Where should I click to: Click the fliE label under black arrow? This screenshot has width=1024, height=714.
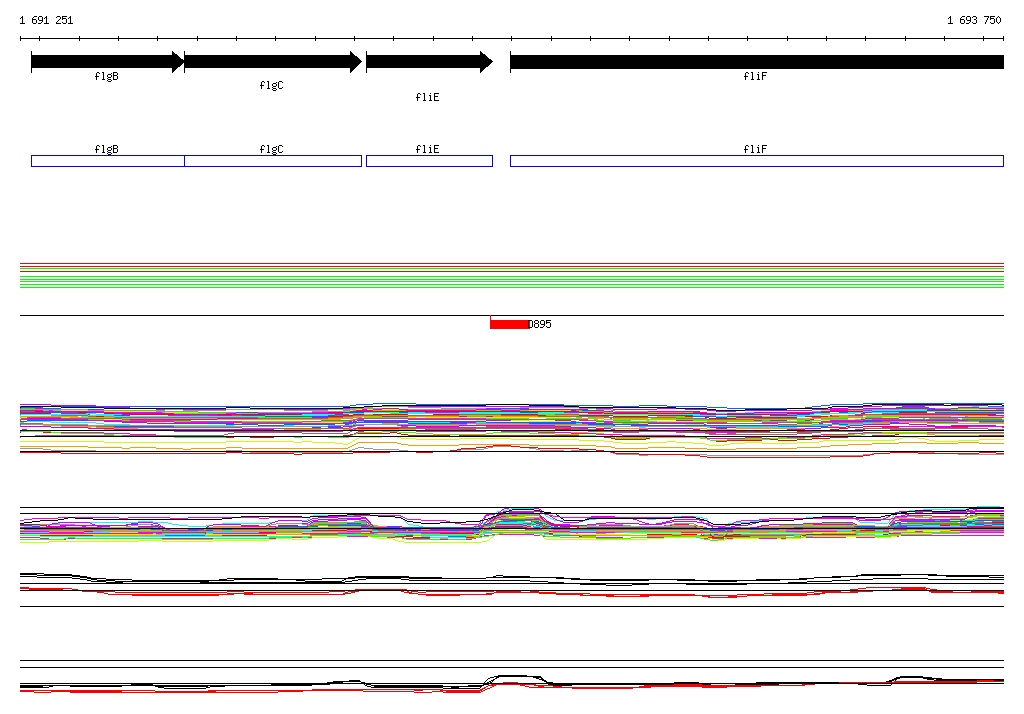[427, 97]
